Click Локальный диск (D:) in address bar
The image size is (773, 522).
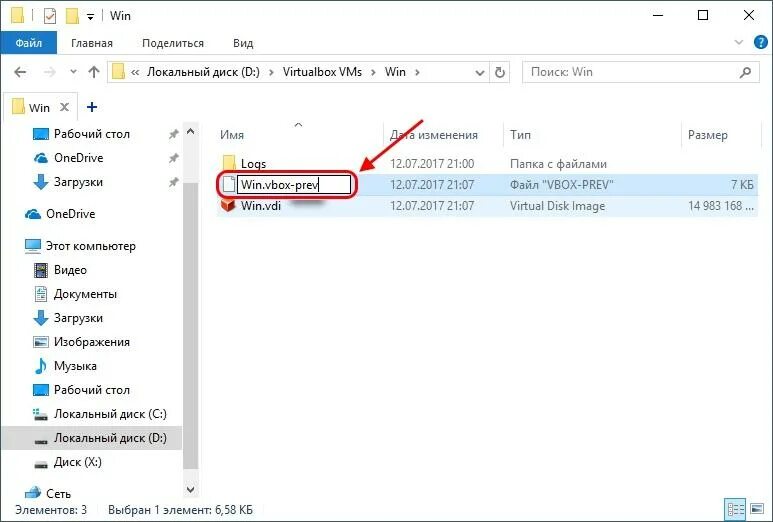tap(203, 72)
